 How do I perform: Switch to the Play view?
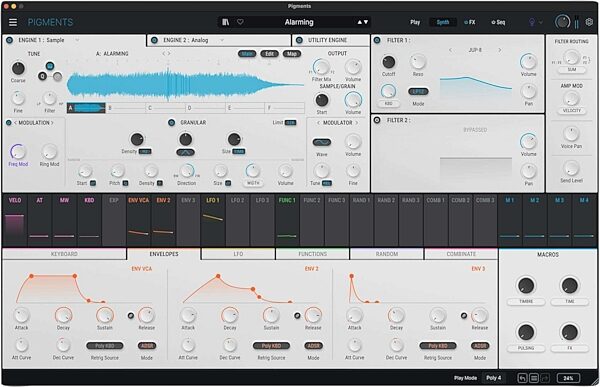tap(415, 22)
